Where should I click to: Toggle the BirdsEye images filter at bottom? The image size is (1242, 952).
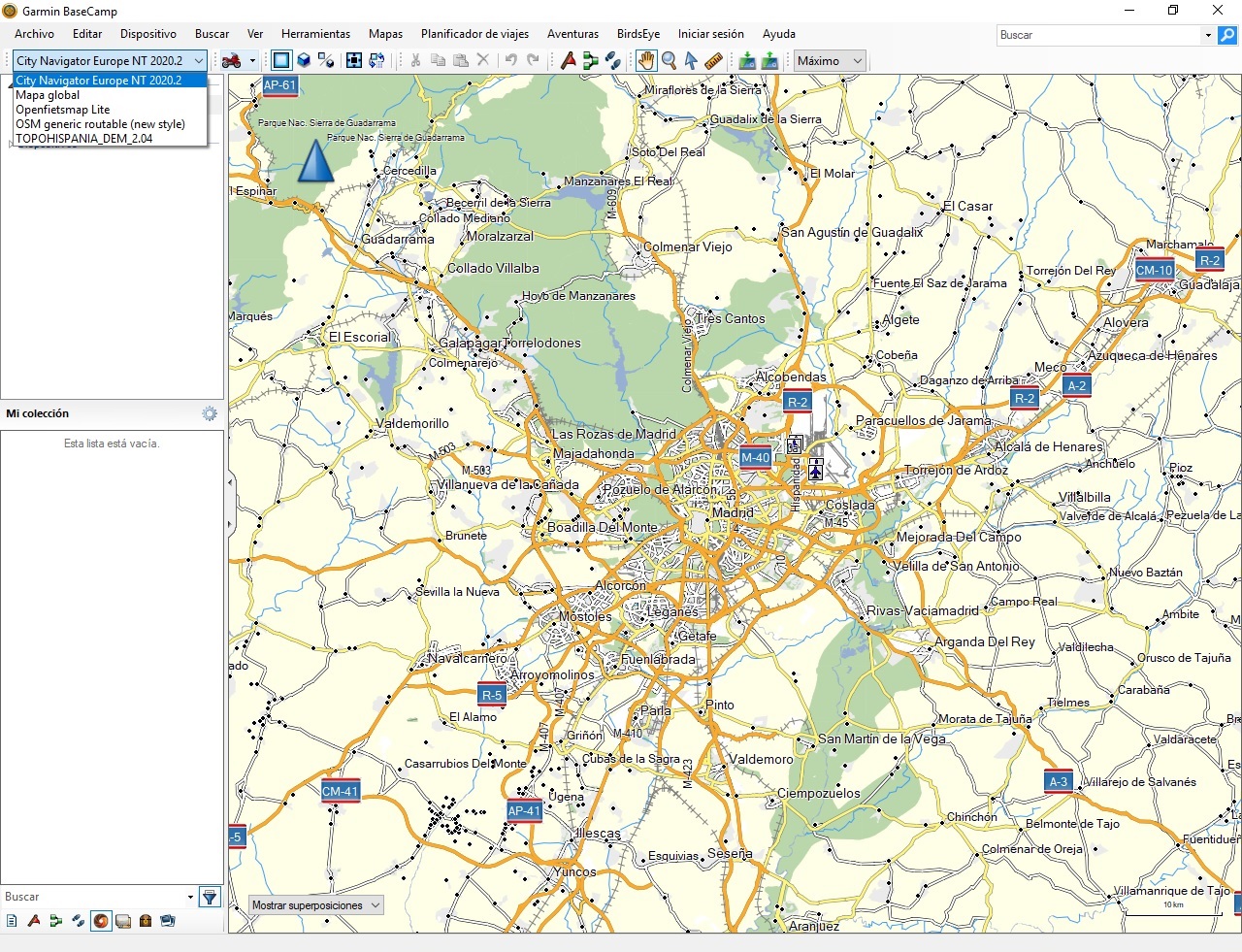[x=168, y=921]
